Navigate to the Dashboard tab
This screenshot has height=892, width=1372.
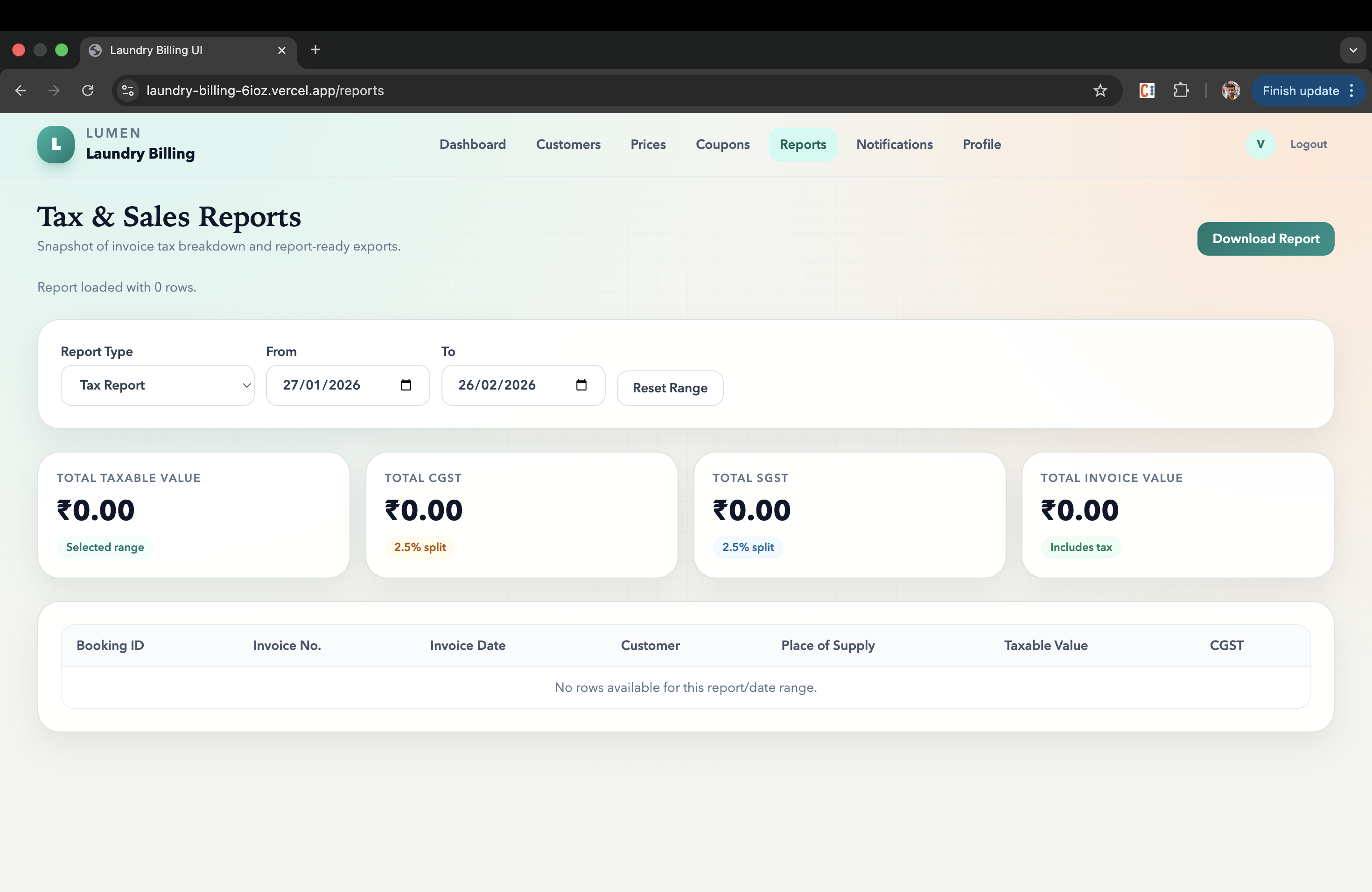point(472,144)
